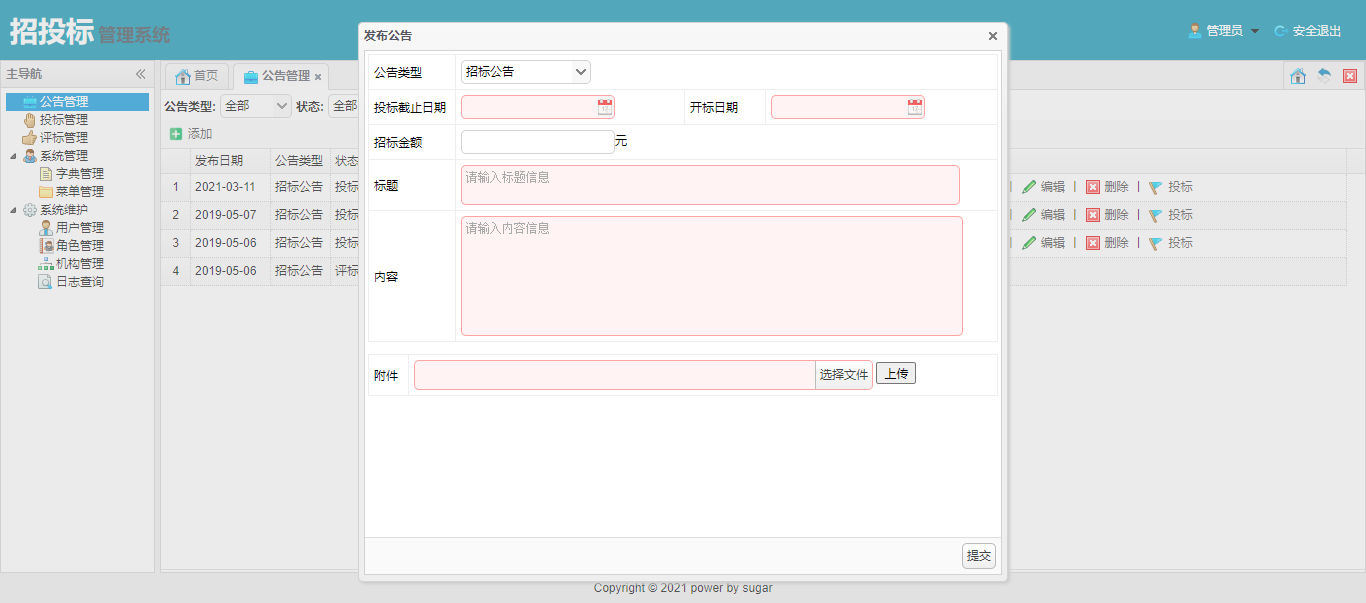Click the 提交 submit button
The height and width of the screenshot is (603, 1366).
(979, 556)
